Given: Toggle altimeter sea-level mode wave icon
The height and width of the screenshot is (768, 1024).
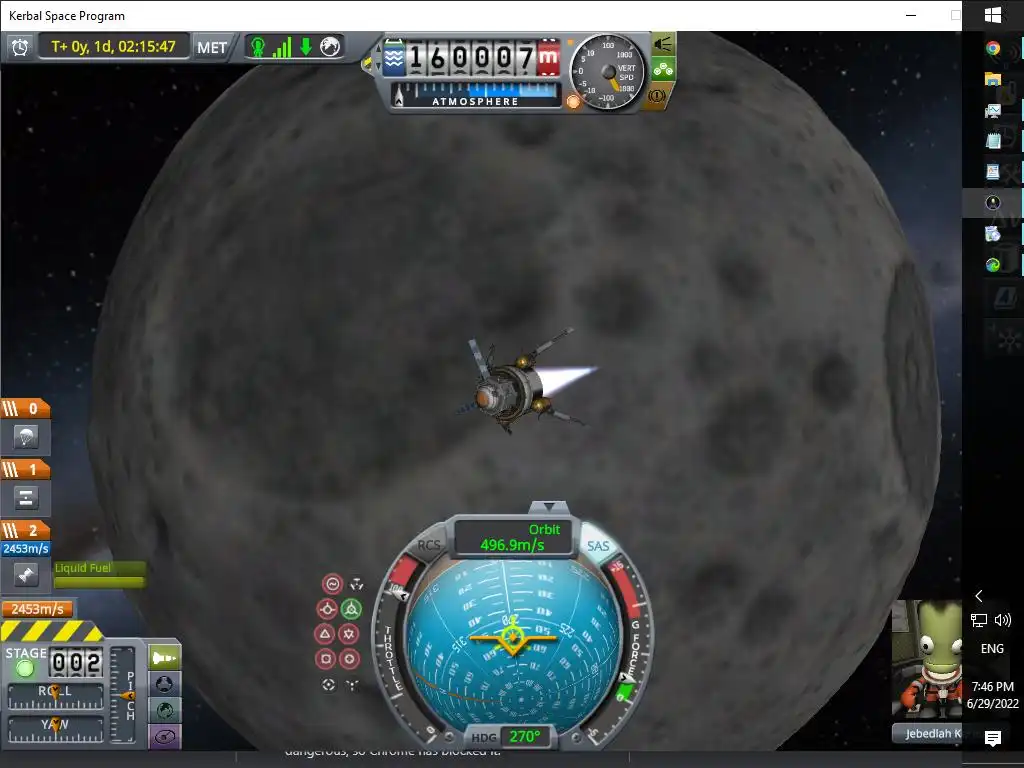Looking at the screenshot, I should point(394,59).
